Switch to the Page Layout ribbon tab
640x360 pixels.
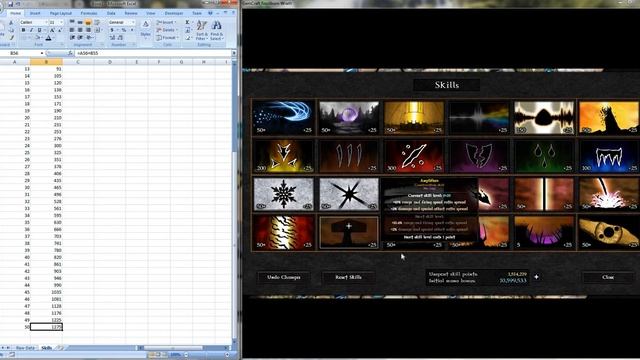60,13
